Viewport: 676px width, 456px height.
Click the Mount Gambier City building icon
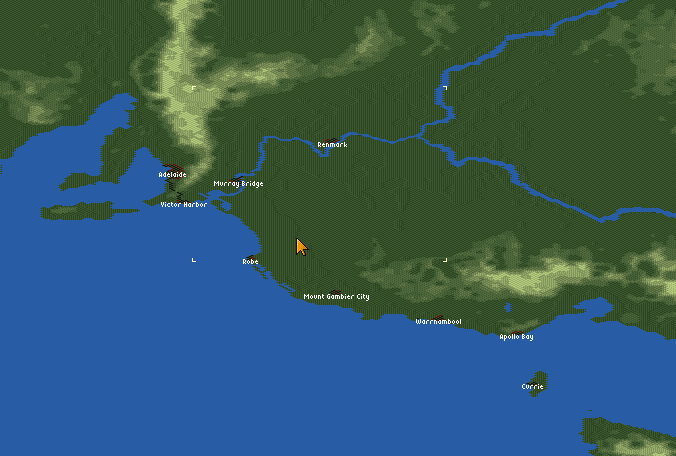[334, 291]
